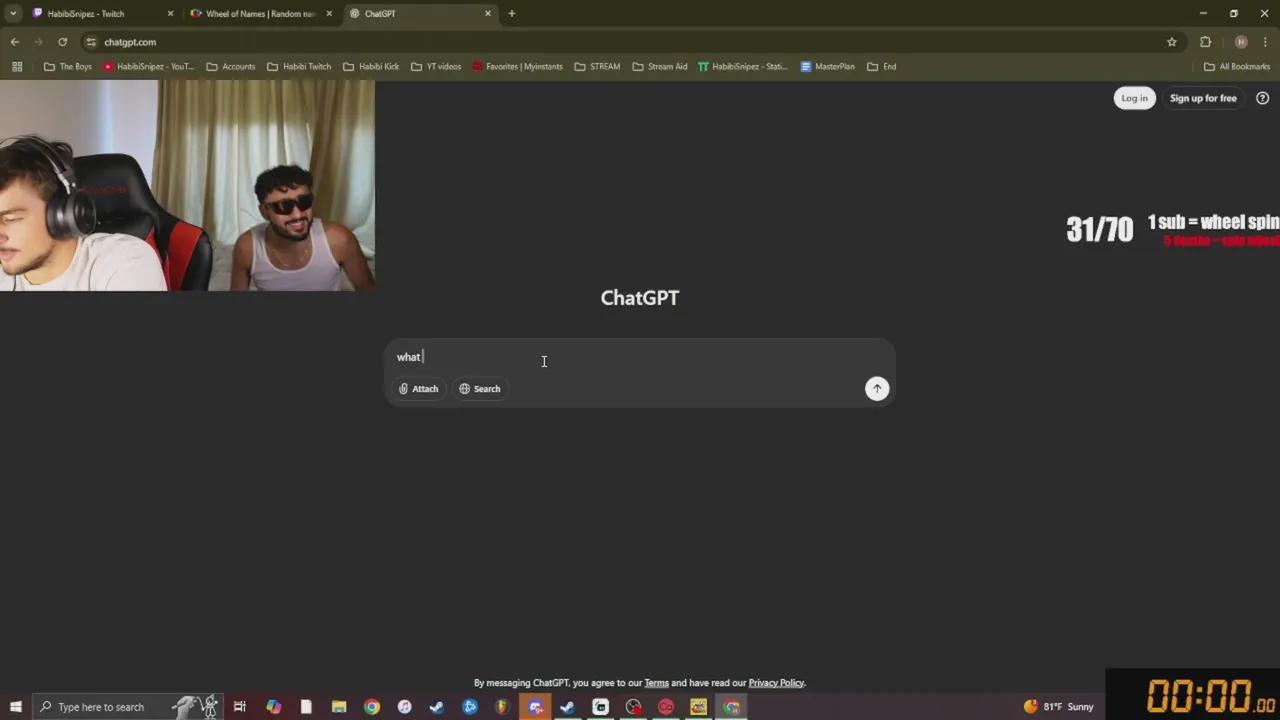Click the Log in button
Viewport: 1280px width, 720px height.
[x=1134, y=98]
